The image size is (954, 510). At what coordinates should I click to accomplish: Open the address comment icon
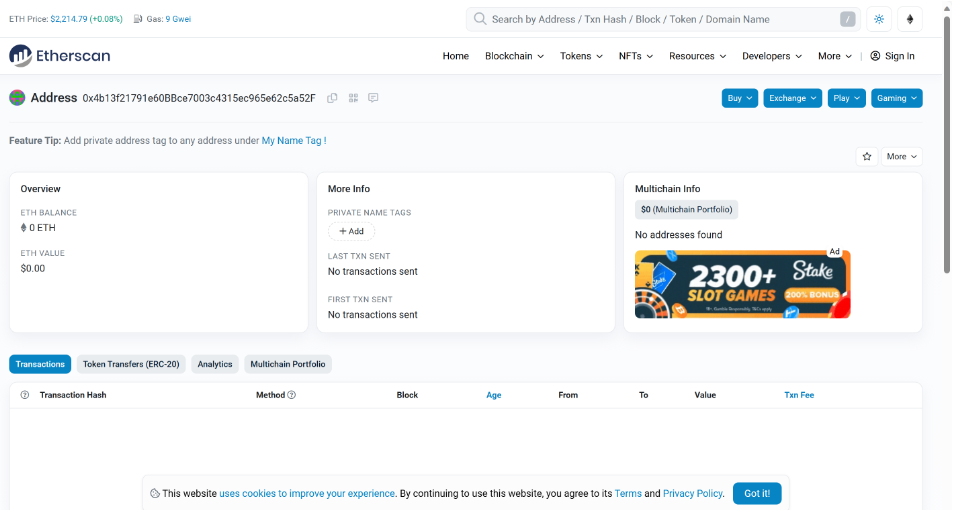click(x=374, y=98)
